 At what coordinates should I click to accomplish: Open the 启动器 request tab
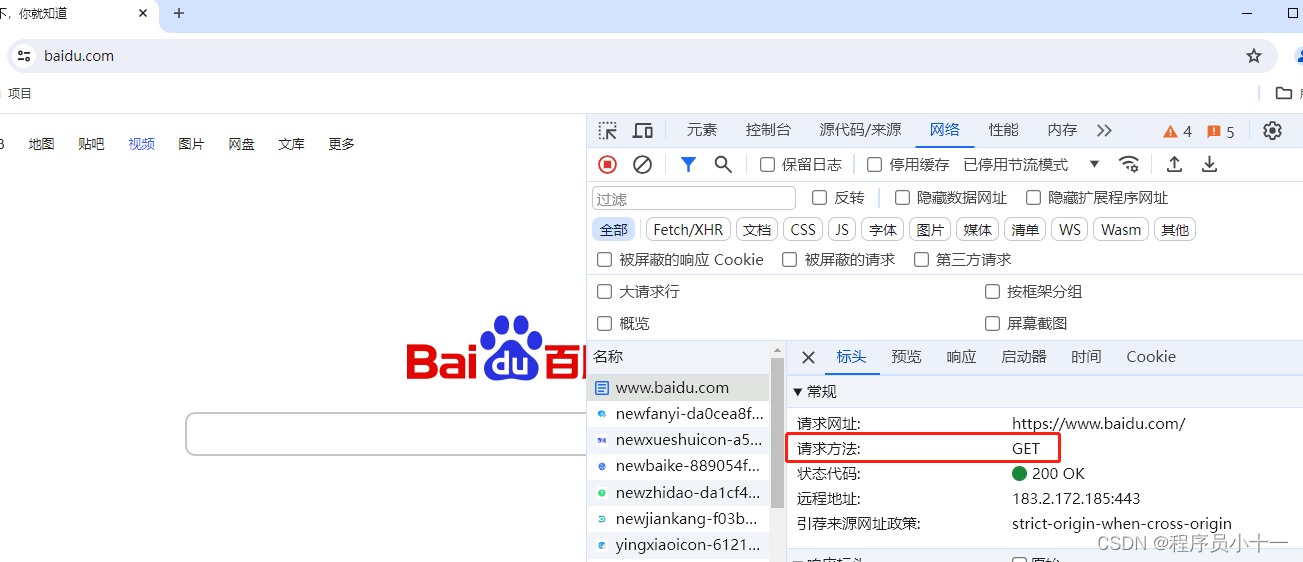1024,357
